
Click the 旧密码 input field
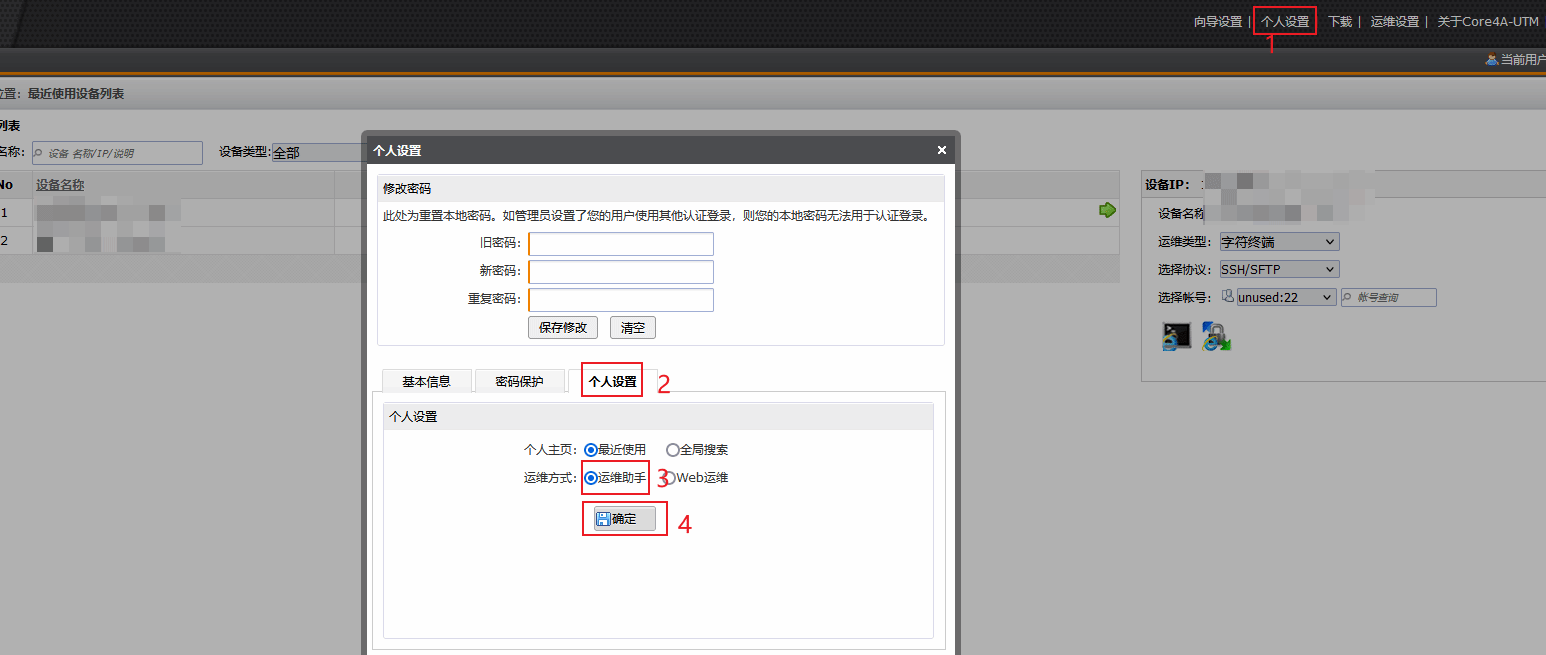[x=621, y=244]
